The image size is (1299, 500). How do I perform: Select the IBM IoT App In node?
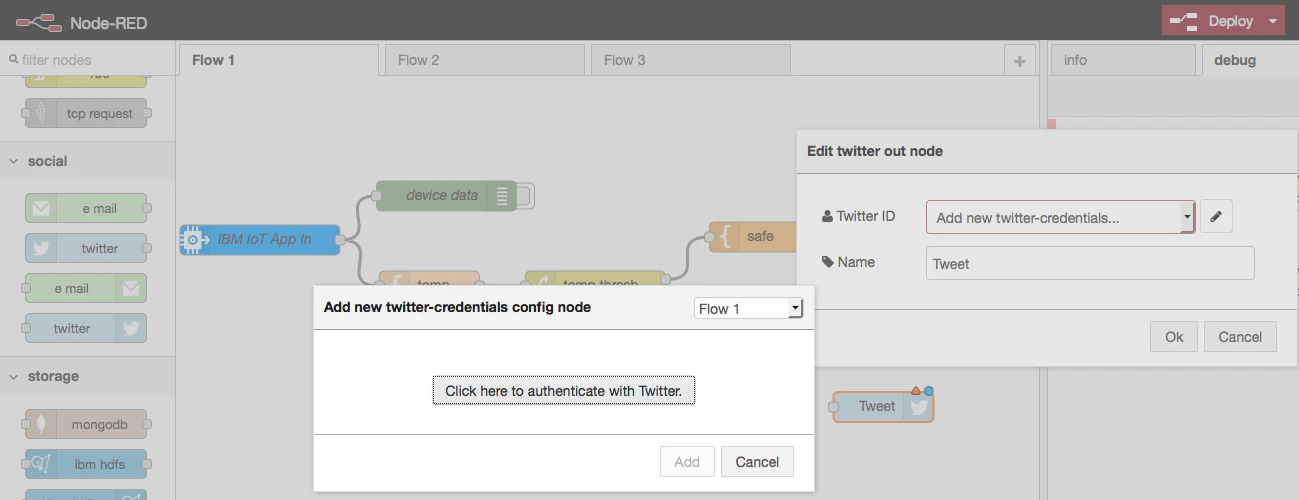260,240
